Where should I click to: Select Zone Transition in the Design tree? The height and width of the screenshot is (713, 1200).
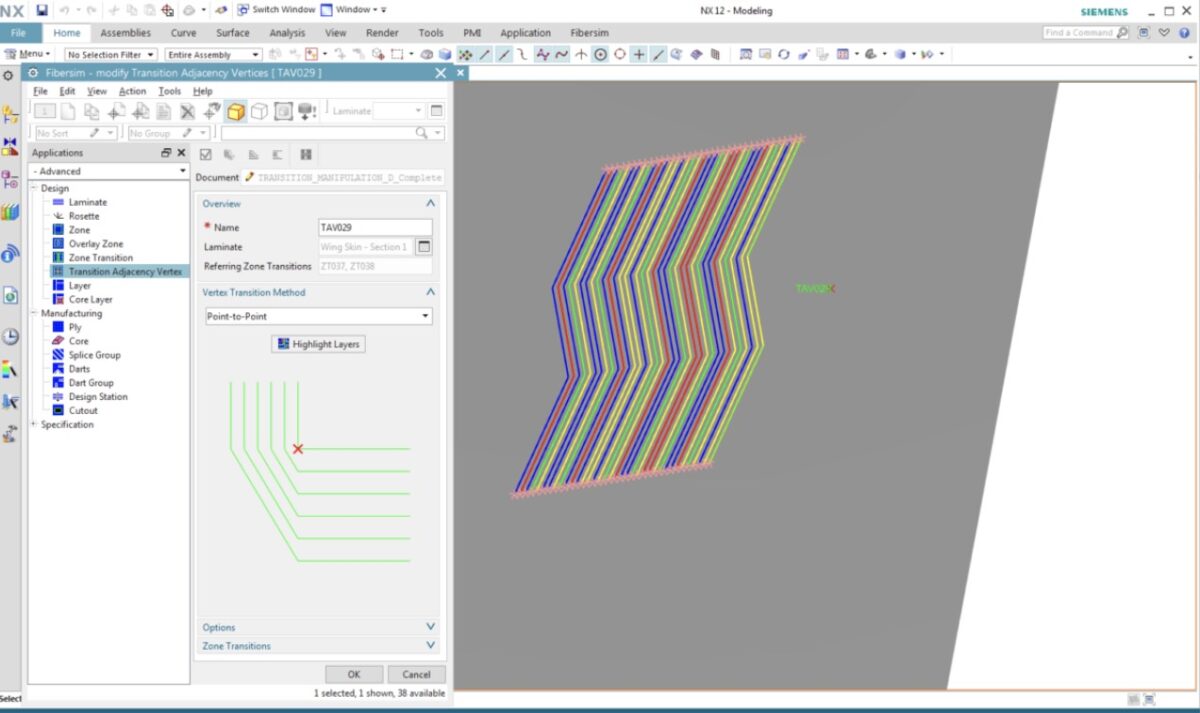coord(101,257)
